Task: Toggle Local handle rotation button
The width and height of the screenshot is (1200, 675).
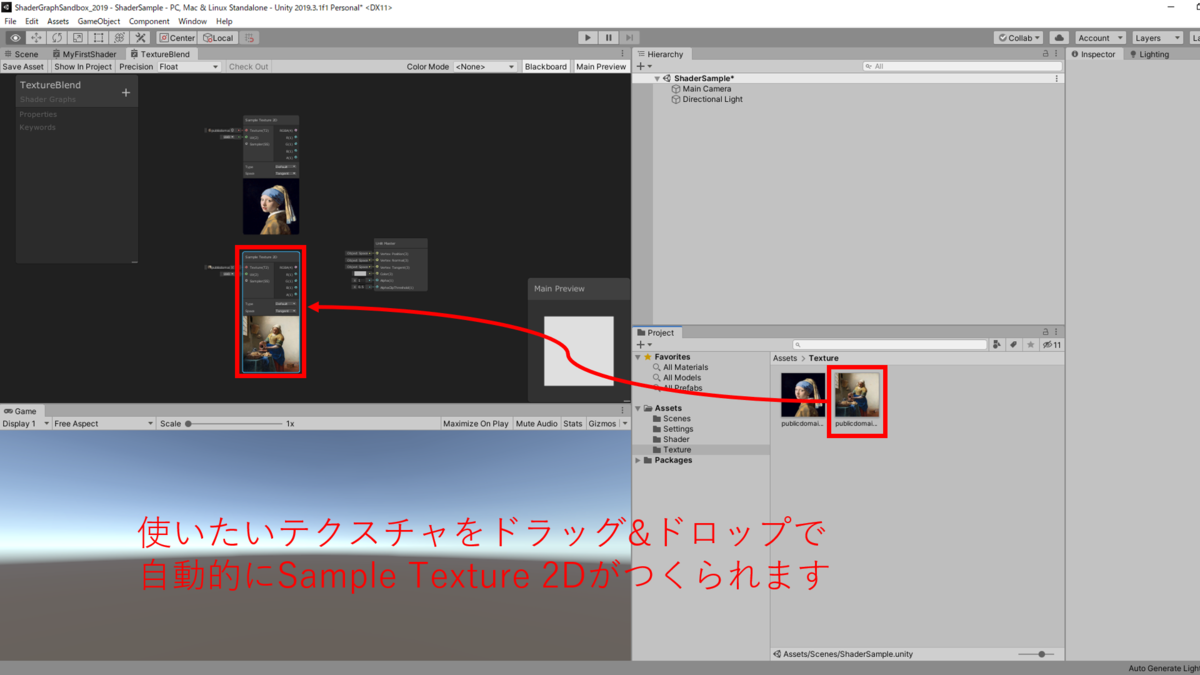Action: tap(218, 38)
